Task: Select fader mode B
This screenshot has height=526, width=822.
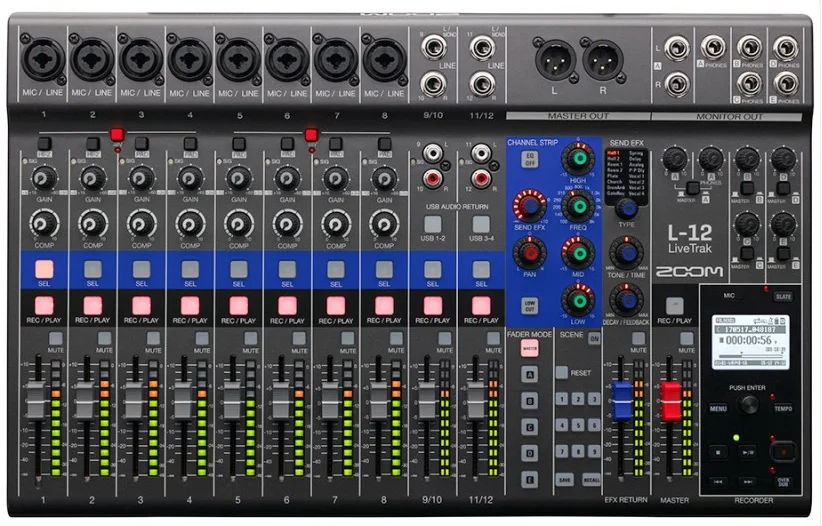Action: (529, 401)
